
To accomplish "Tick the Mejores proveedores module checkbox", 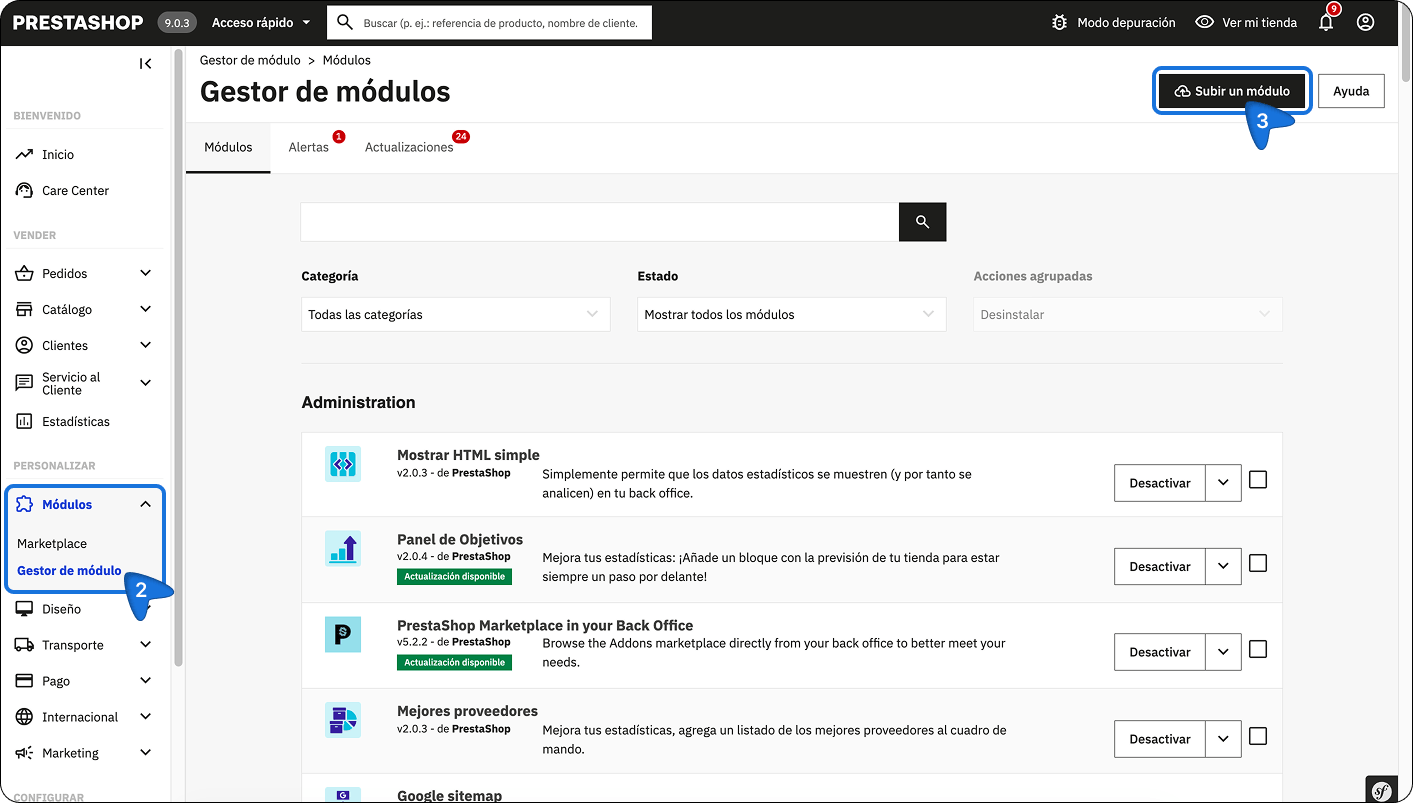I will click(x=1258, y=736).
